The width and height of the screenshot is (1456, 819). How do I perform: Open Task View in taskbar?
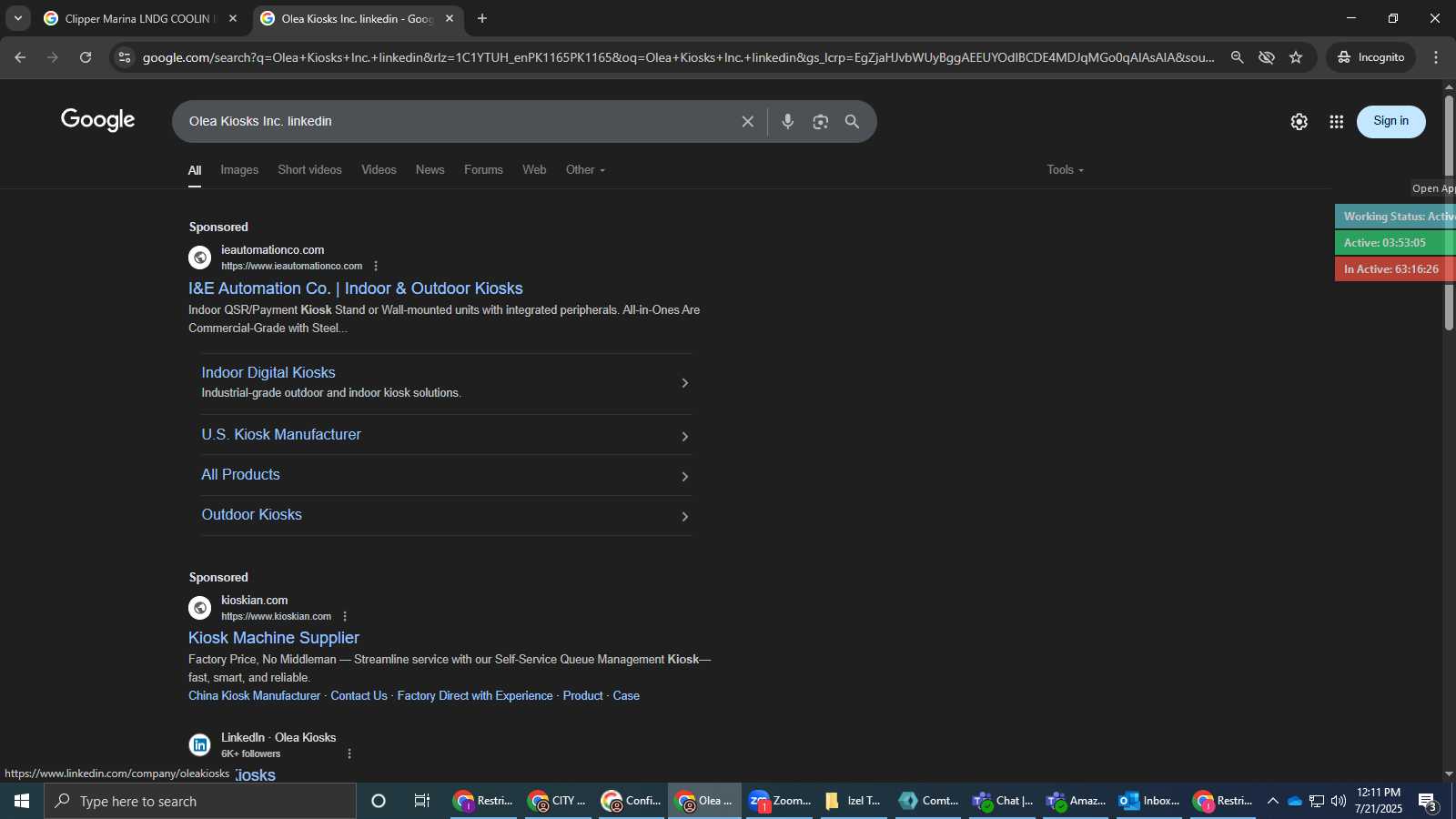tap(422, 801)
